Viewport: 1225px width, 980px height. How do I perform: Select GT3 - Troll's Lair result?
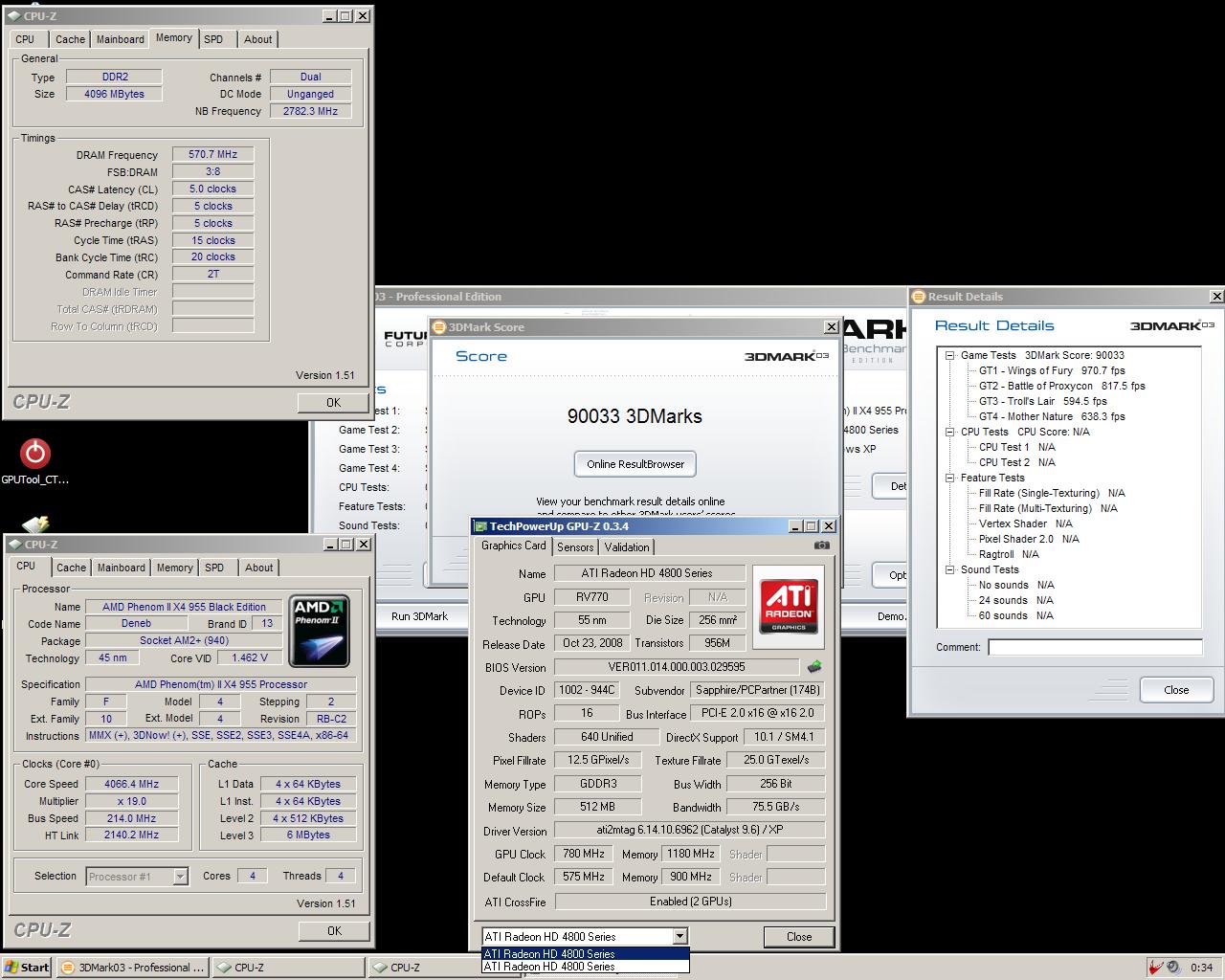click(1042, 401)
